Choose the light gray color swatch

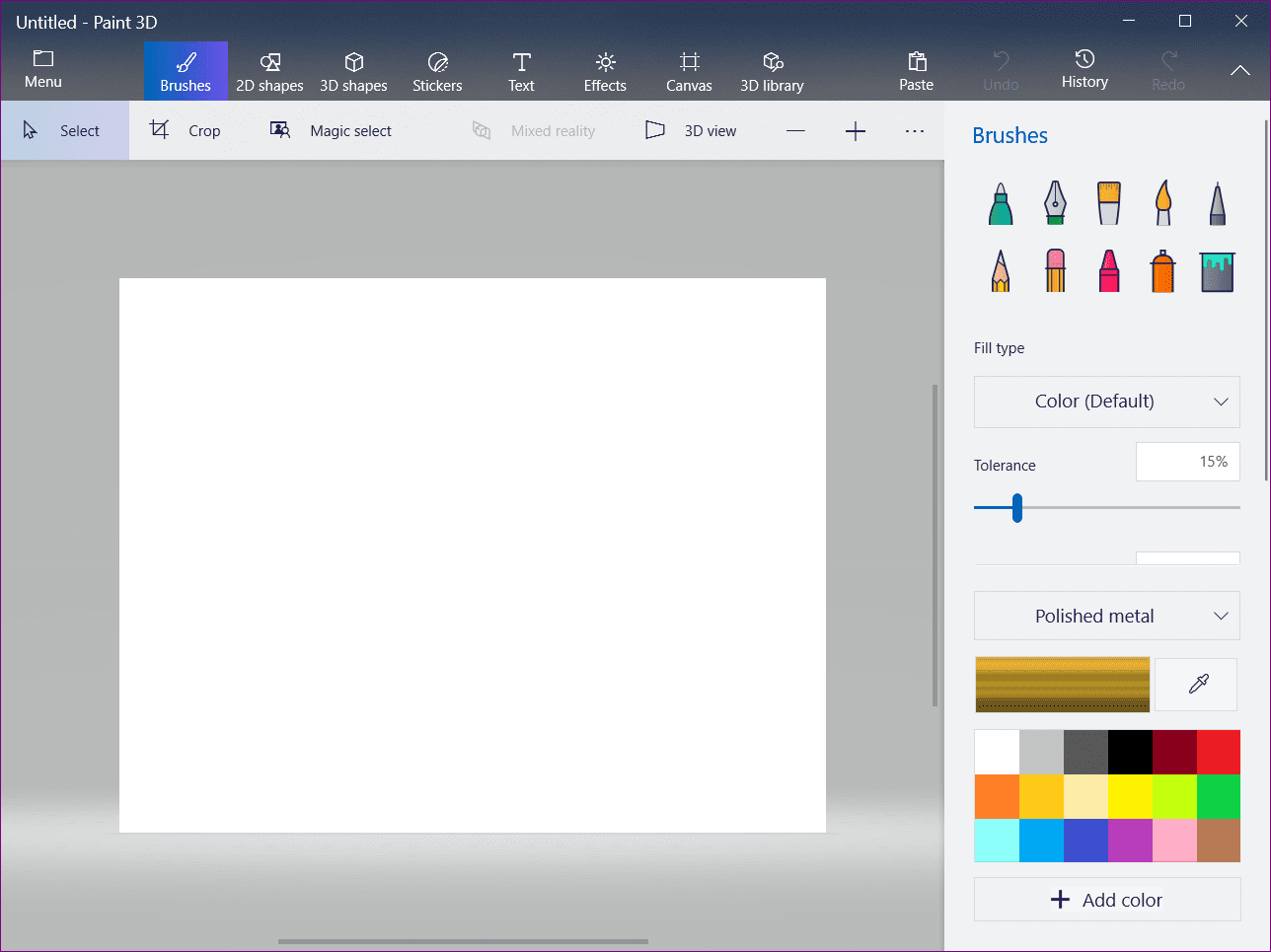pyautogui.click(x=1041, y=752)
